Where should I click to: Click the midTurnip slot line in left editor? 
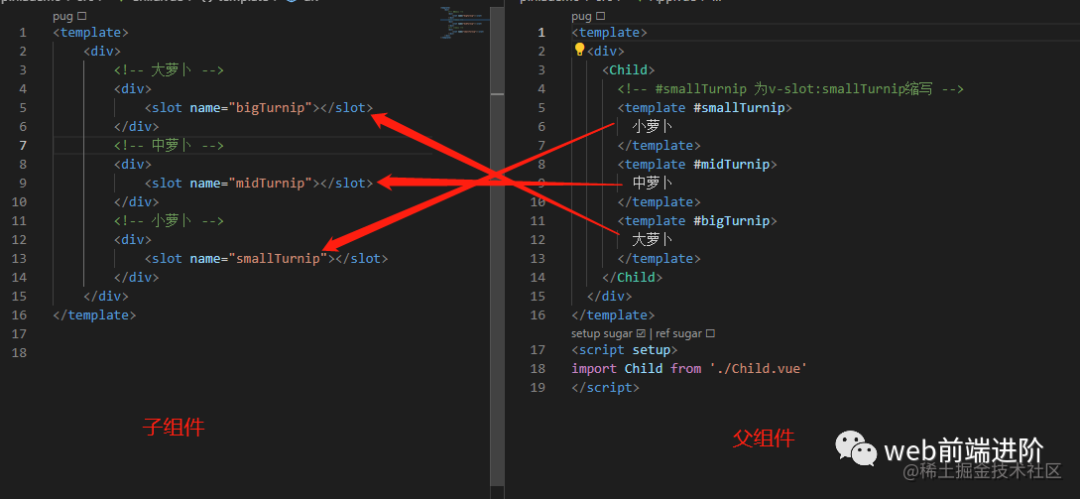pyautogui.click(x=259, y=183)
